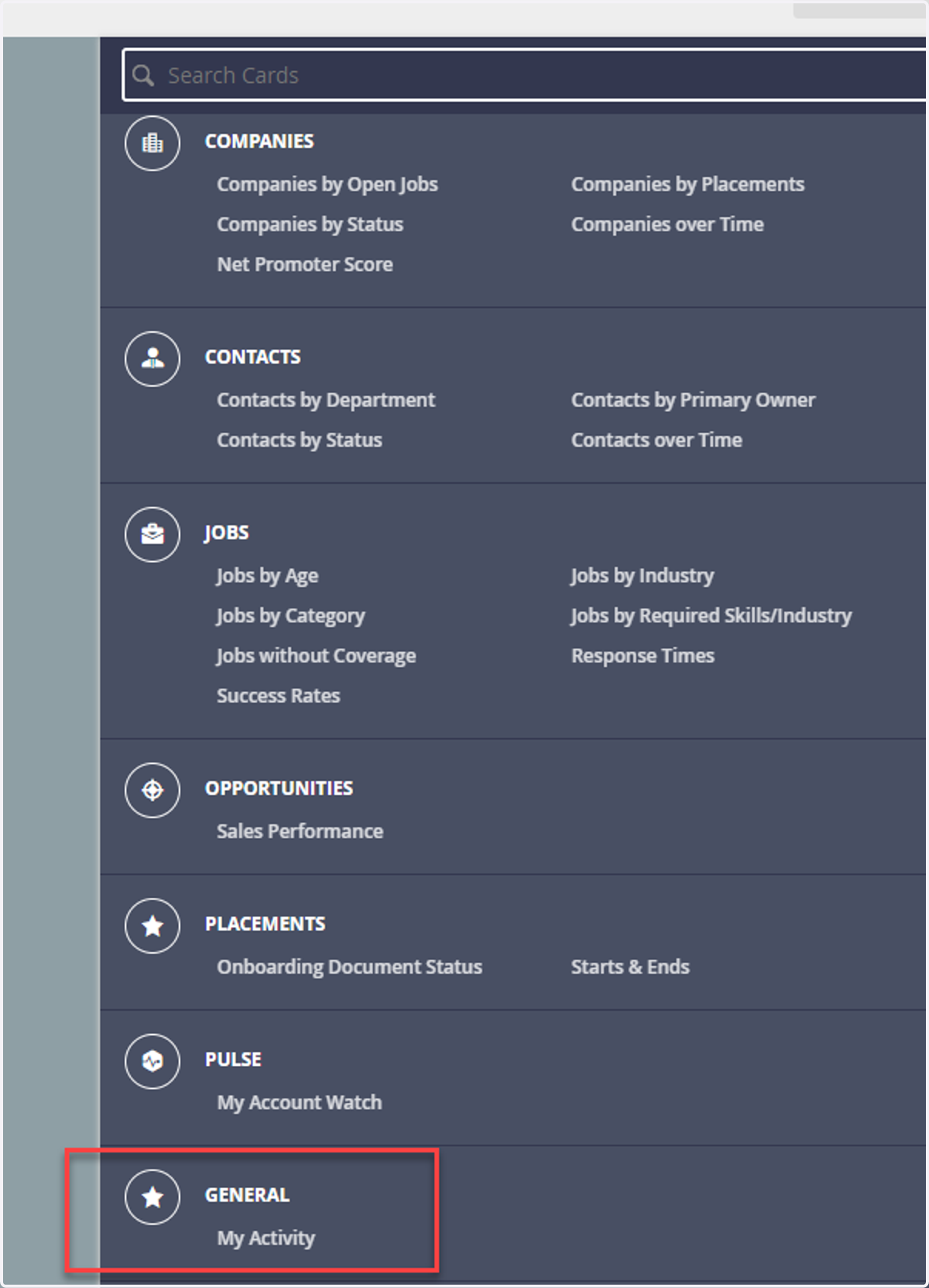Click the Jobs briefcase icon

pyautogui.click(x=153, y=534)
